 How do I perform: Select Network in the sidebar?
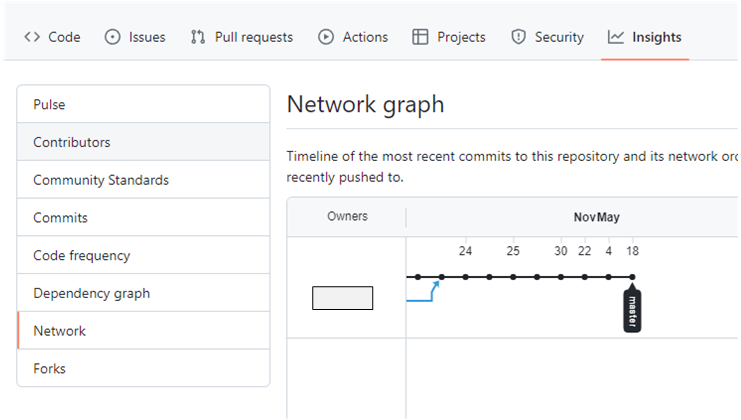(143, 331)
